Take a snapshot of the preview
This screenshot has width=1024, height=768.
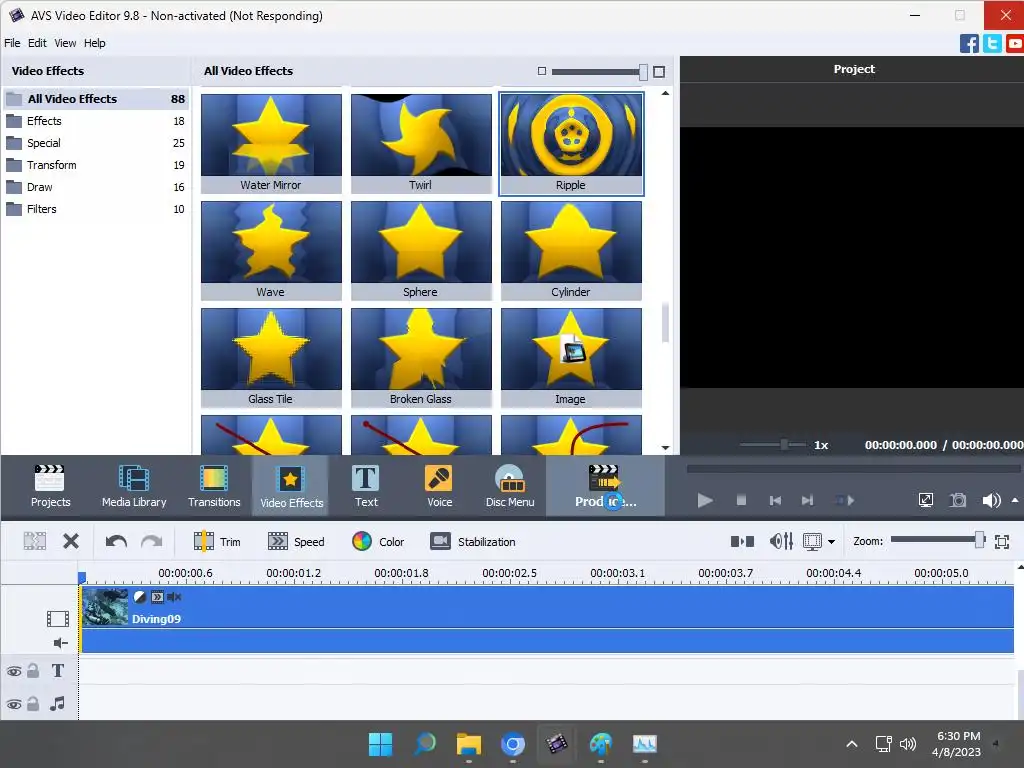958,500
